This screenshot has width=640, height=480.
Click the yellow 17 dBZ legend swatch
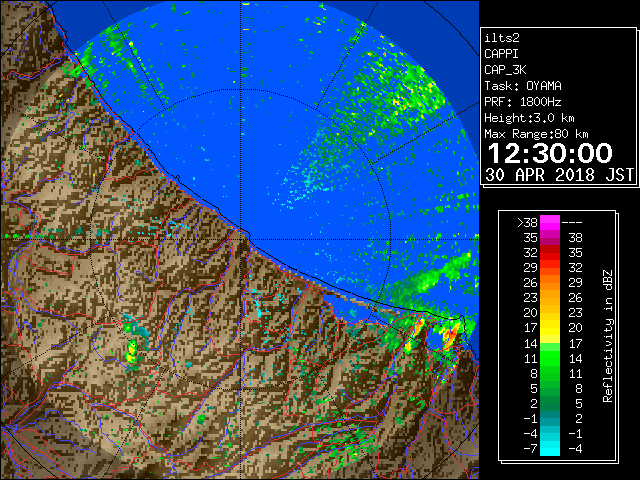[x=550, y=328]
